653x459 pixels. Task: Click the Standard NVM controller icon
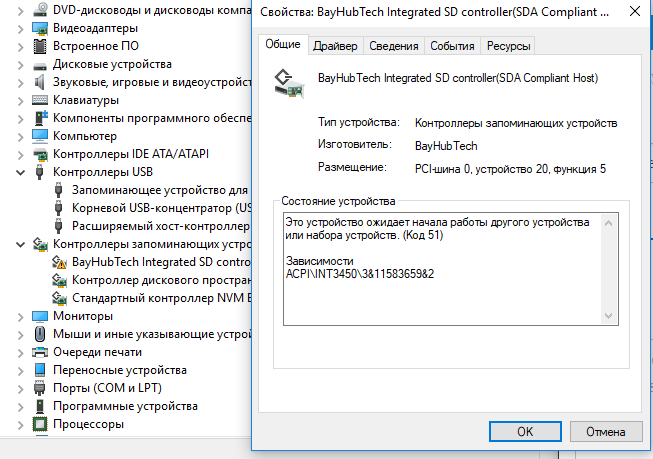pyautogui.click(x=60, y=298)
